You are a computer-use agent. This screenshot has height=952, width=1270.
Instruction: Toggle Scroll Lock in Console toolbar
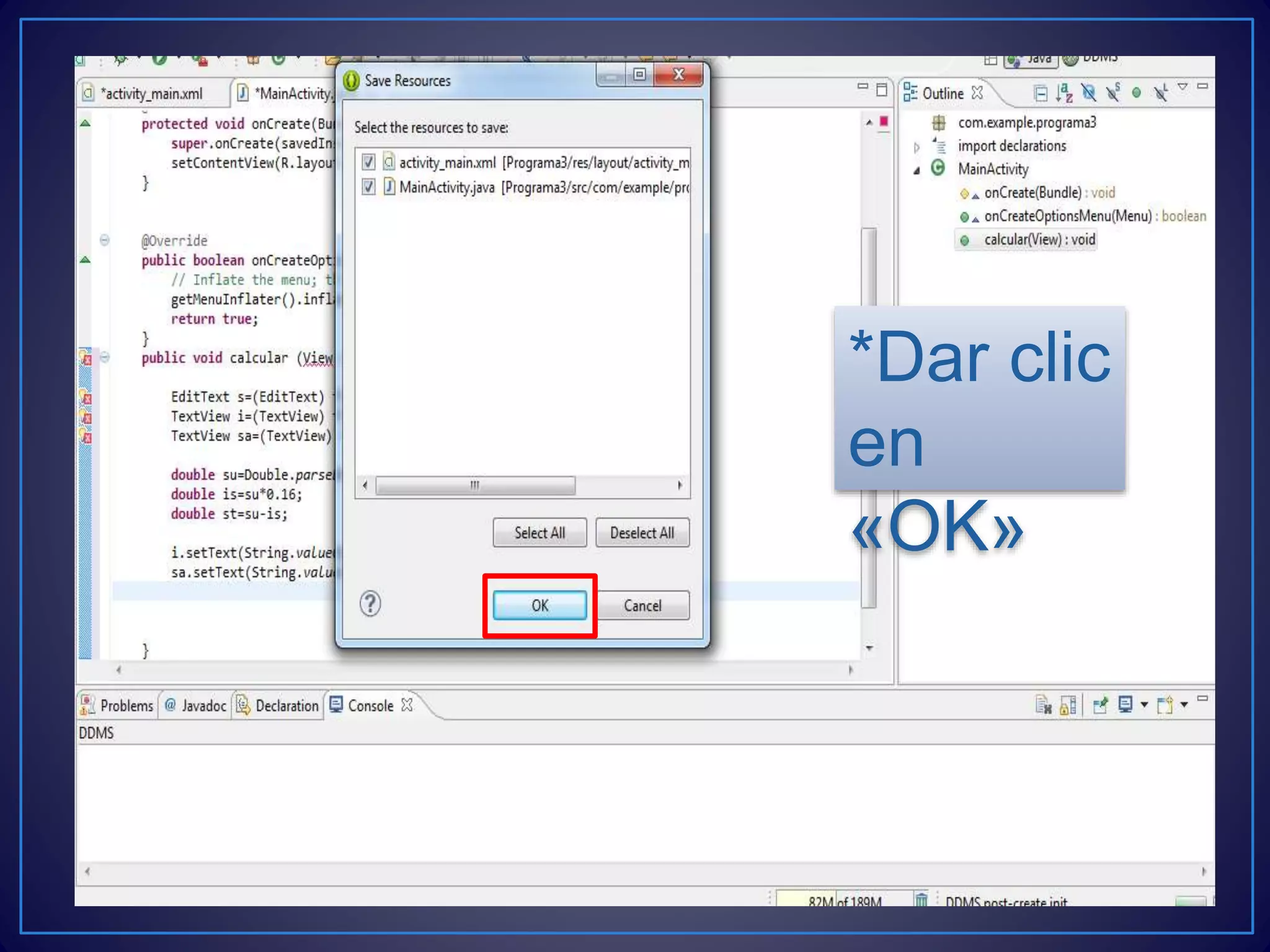tap(1068, 705)
